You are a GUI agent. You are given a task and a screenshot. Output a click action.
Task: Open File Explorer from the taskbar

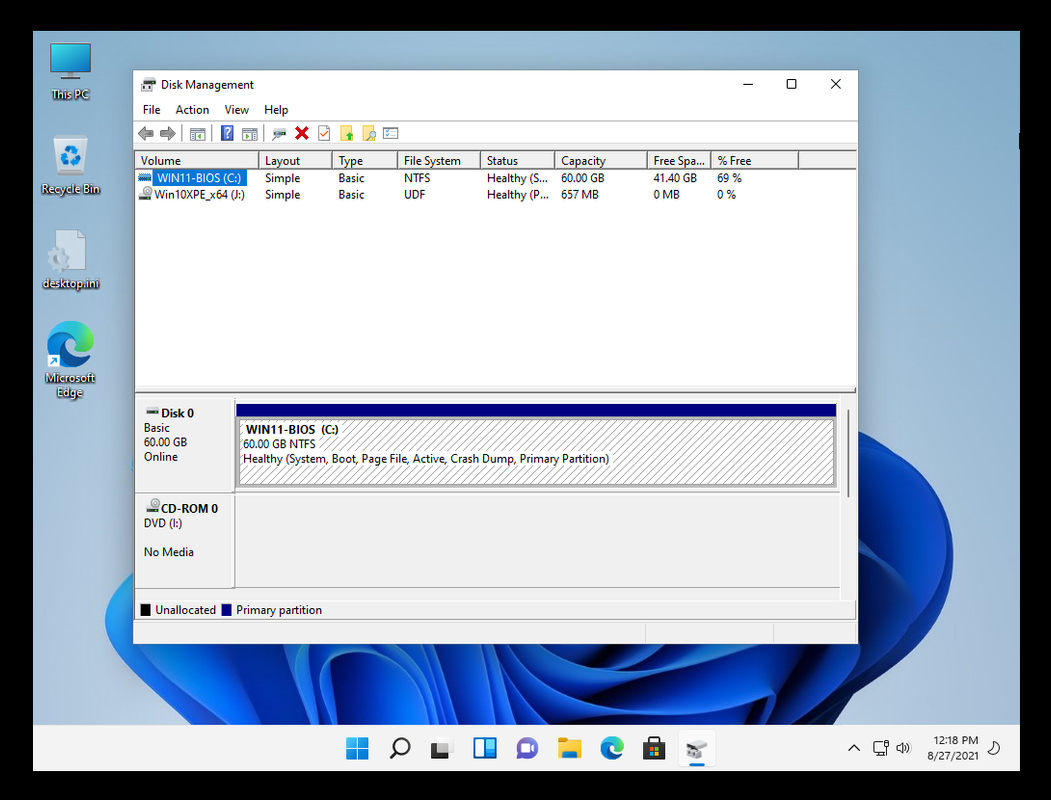click(570, 748)
